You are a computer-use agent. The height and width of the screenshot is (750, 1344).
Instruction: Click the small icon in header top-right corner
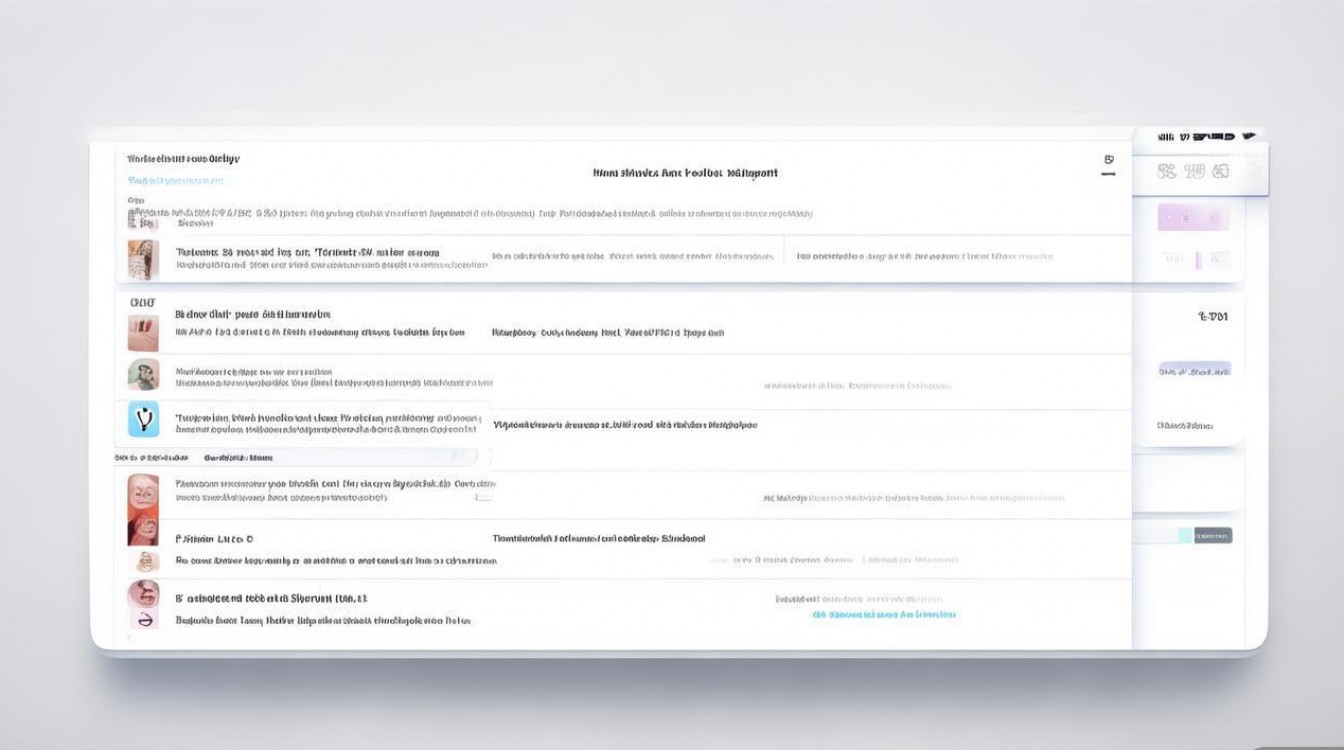(1108, 159)
